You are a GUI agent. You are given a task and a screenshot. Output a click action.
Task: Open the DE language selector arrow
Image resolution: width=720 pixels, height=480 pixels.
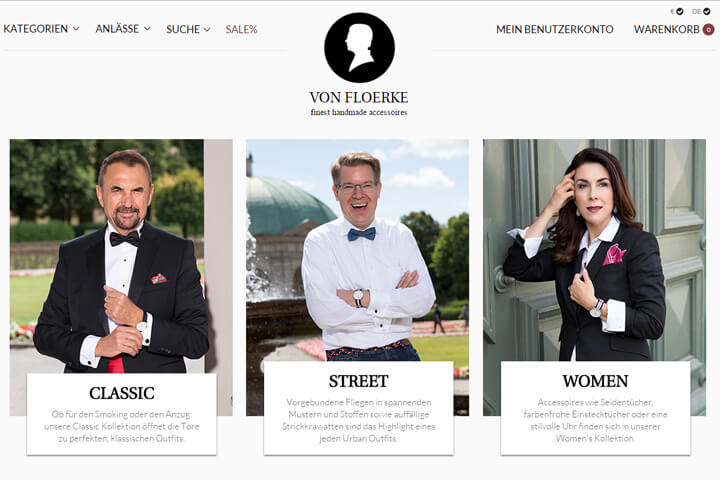pos(707,11)
